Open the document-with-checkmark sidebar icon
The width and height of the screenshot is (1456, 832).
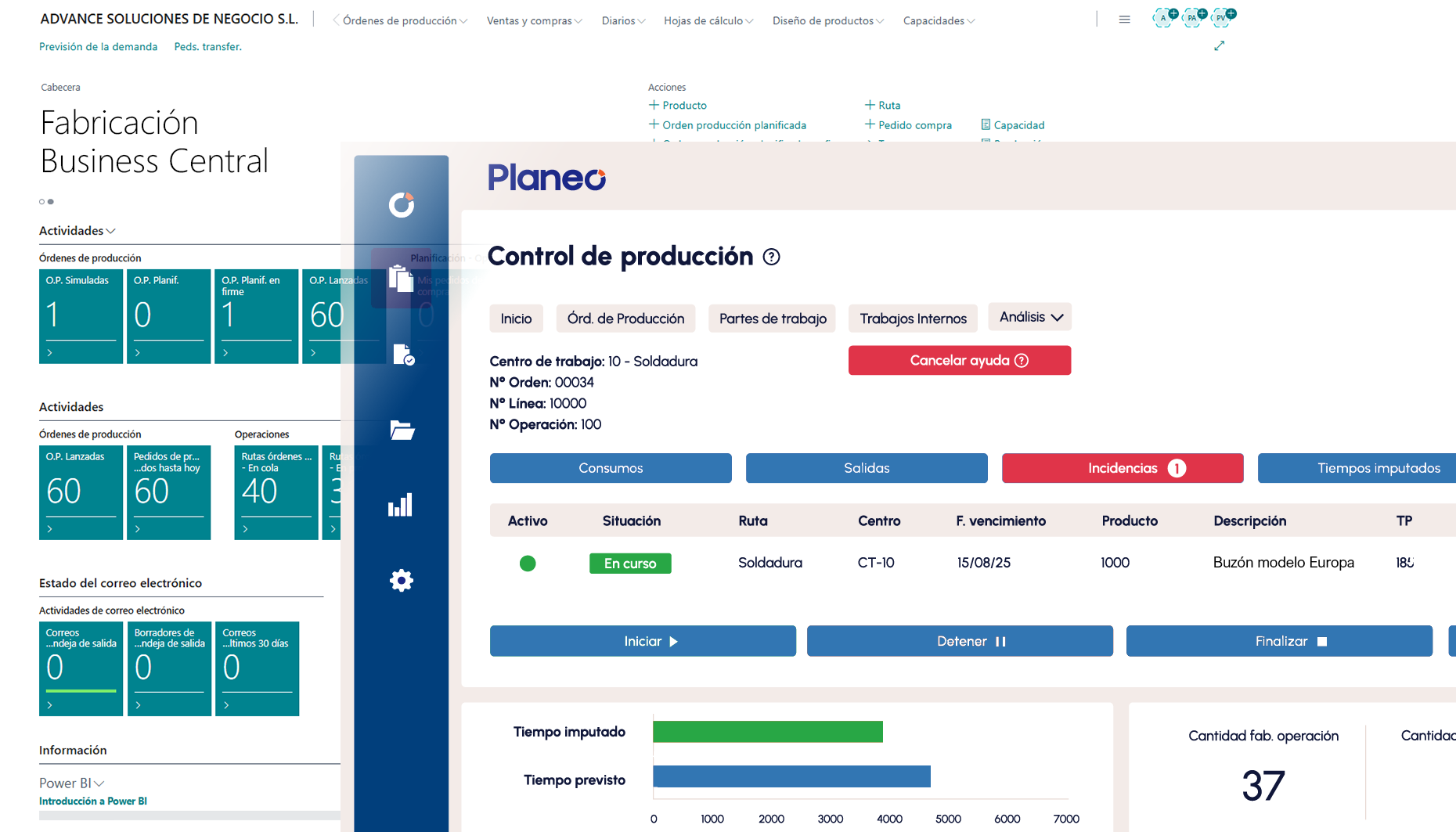tap(403, 355)
